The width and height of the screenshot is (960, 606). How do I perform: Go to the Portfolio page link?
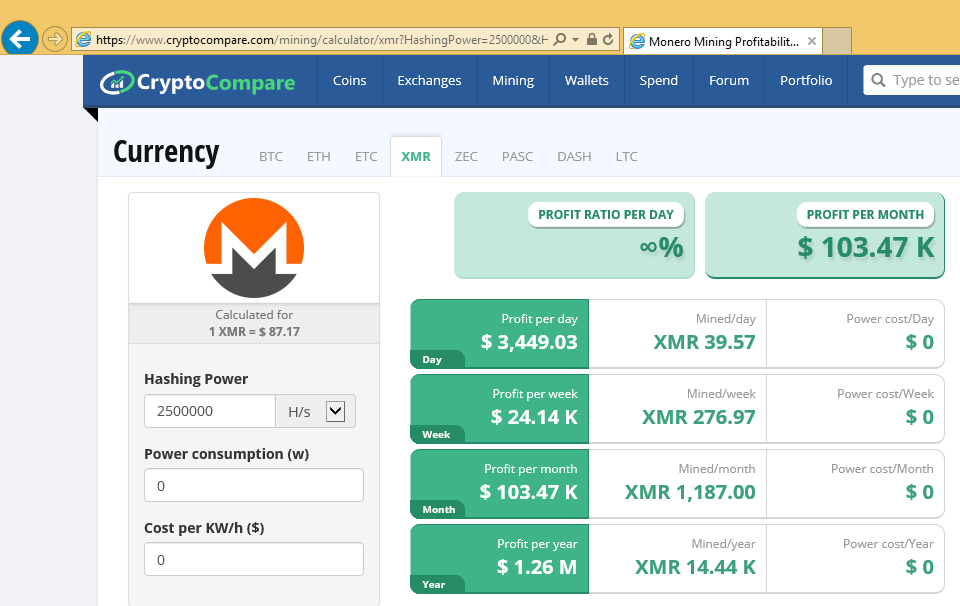tap(806, 81)
